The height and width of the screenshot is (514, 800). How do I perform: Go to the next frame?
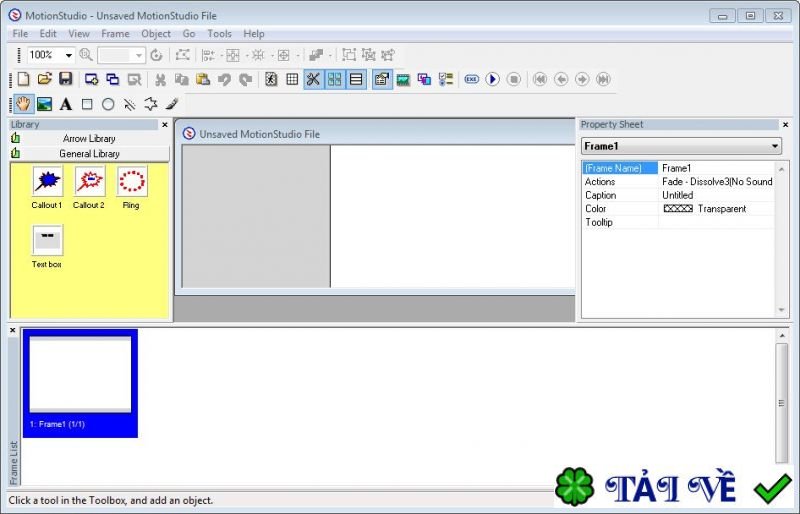click(582, 79)
